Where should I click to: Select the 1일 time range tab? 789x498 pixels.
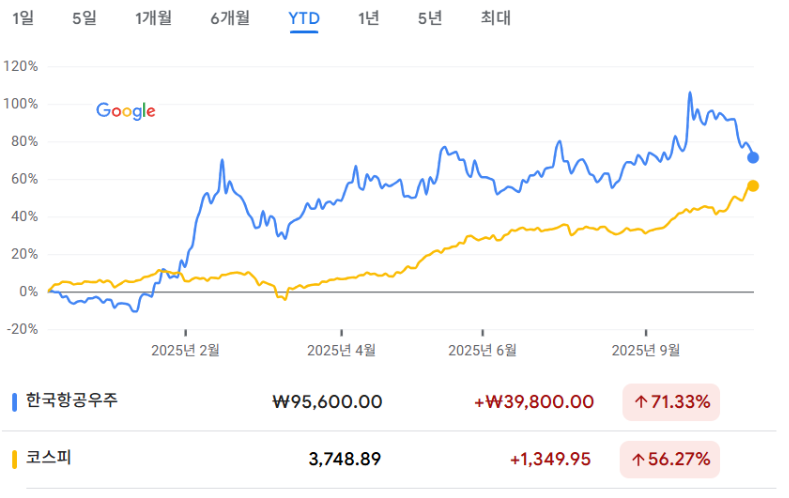click(22, 18)
